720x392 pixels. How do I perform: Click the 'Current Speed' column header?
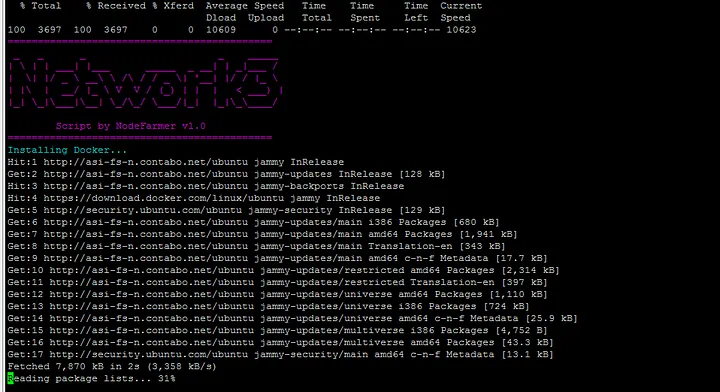click(461, 12)
